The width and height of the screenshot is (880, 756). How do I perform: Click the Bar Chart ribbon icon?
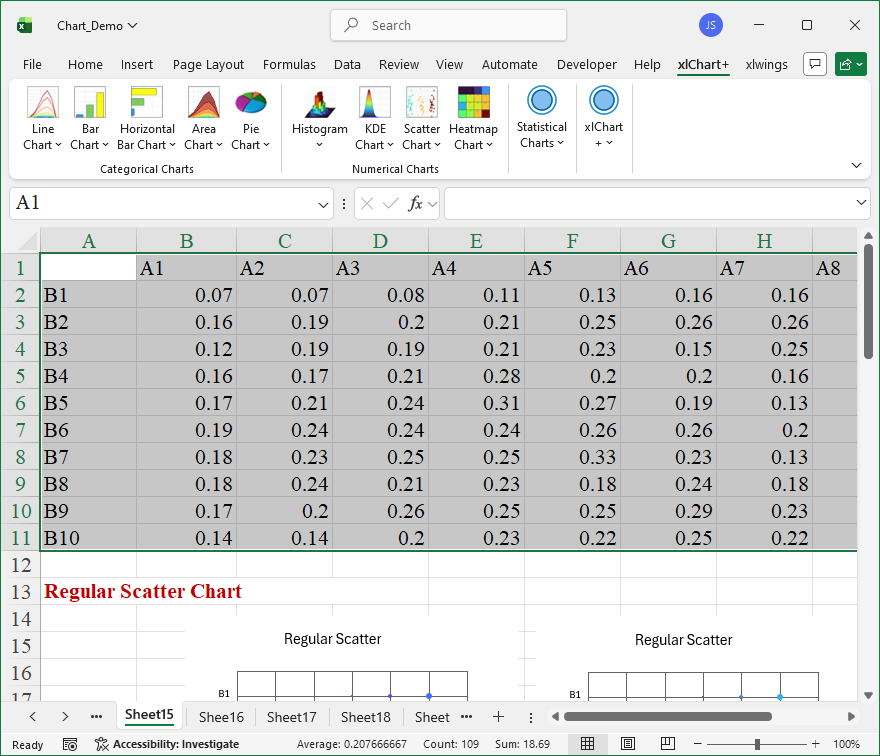click(x=90, y=104)
